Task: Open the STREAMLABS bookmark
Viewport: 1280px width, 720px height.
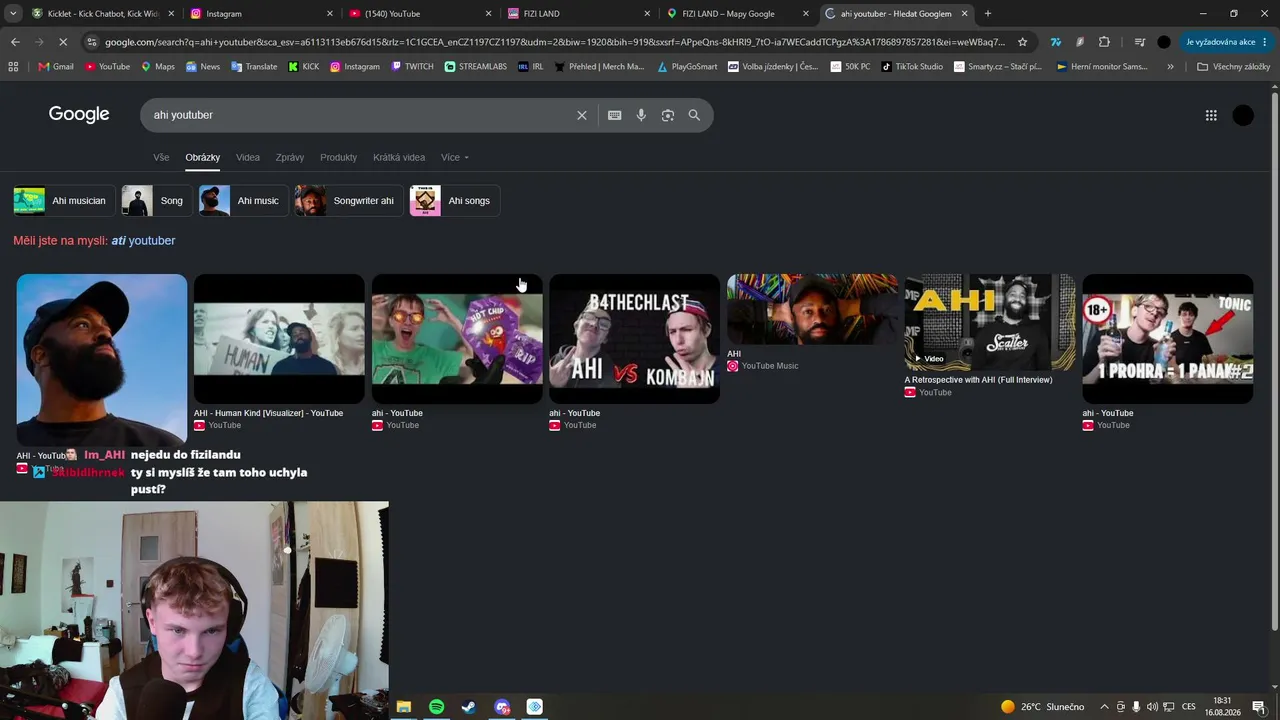Action: pos(476,67)
